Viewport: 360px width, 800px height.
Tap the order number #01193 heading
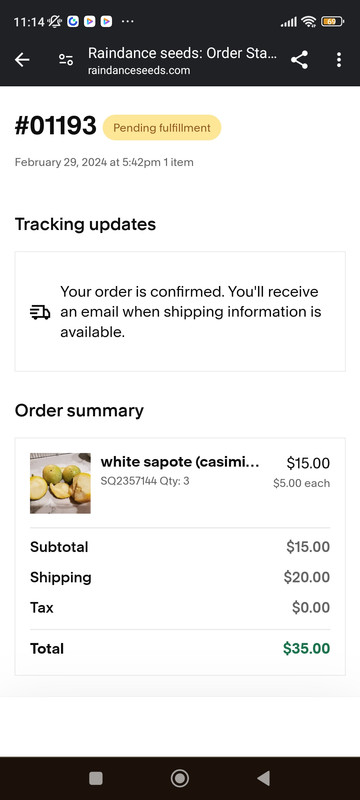coord(56,126)
